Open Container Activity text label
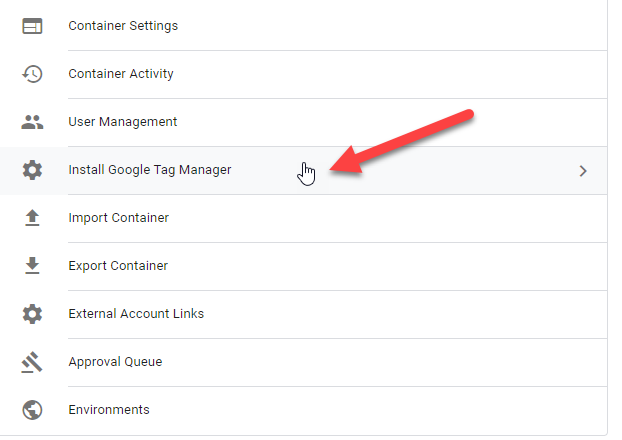 click(x=121, y=74)
